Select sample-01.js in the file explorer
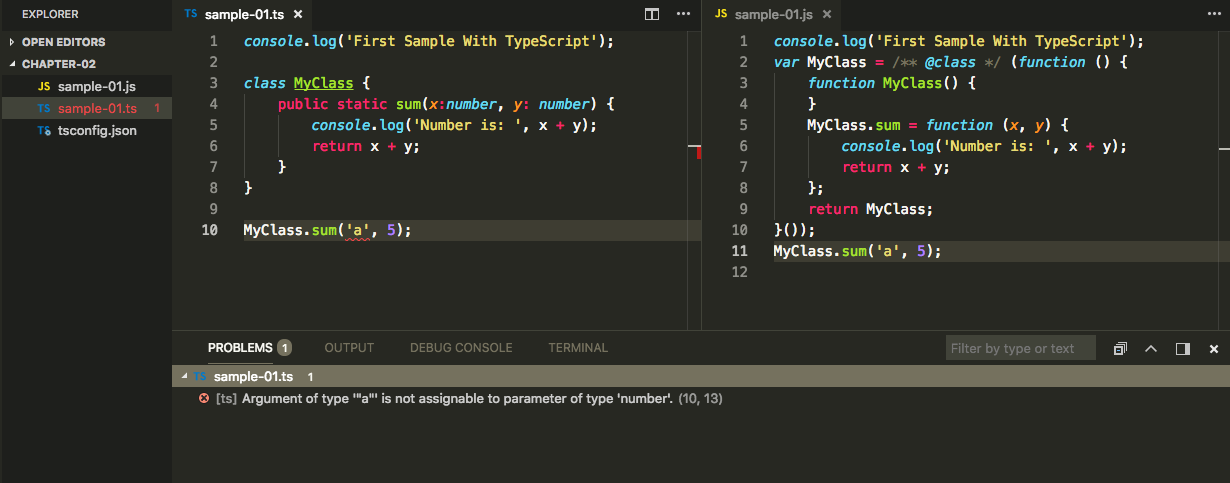 point(96,87)
